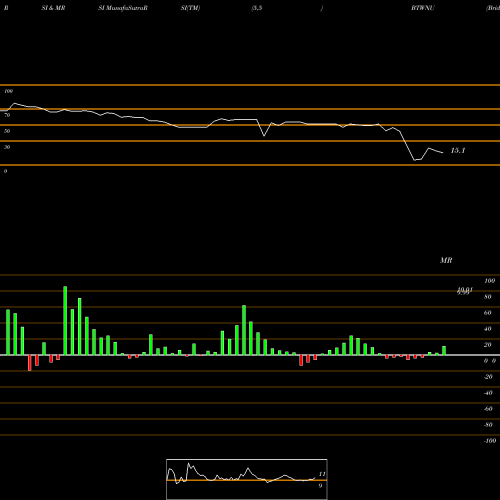Click the 80 label on MR axis

click(488, 297)
